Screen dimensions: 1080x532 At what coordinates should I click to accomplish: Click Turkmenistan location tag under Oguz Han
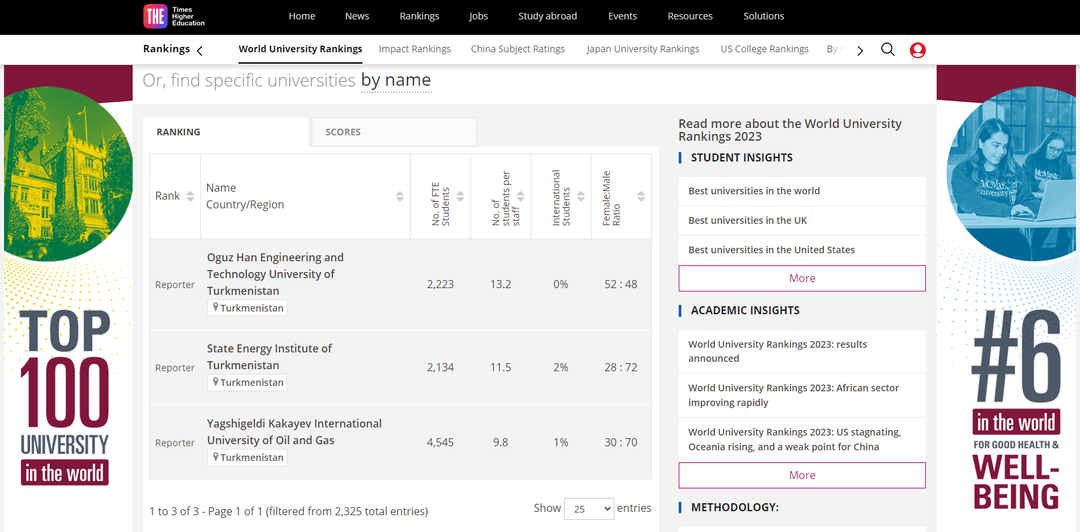pos(247,308)
